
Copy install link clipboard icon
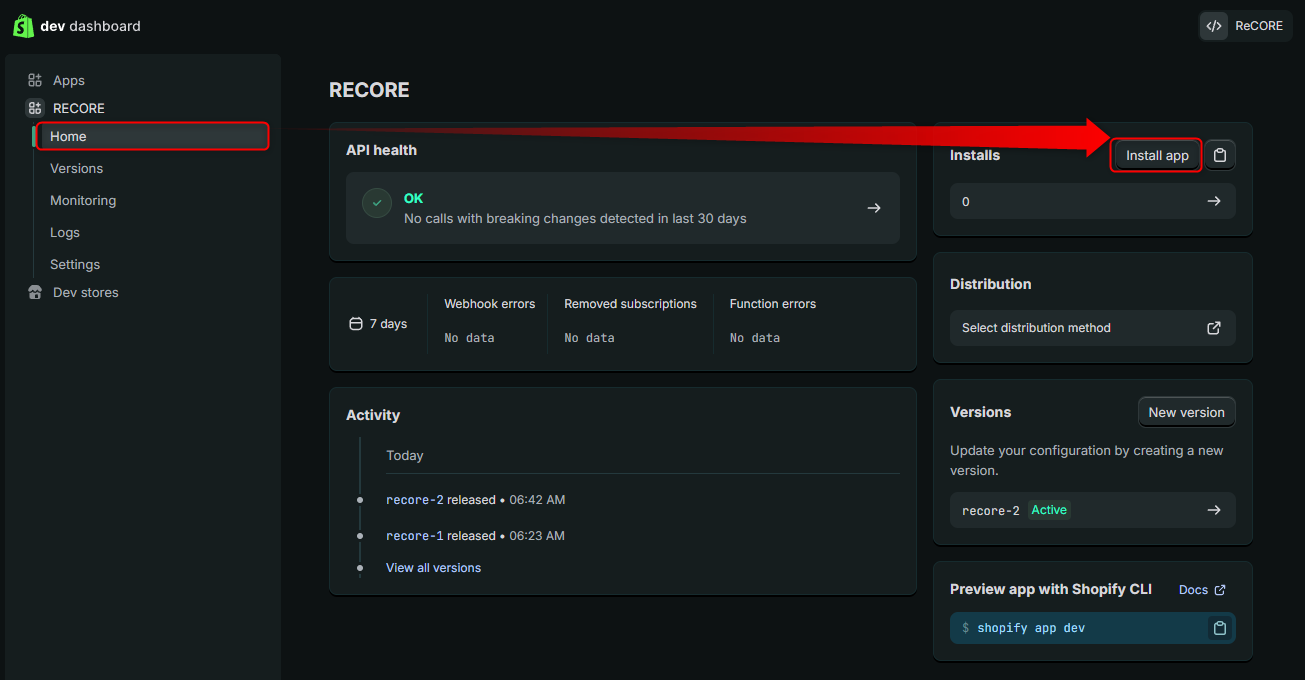[x=1220, y=155]
